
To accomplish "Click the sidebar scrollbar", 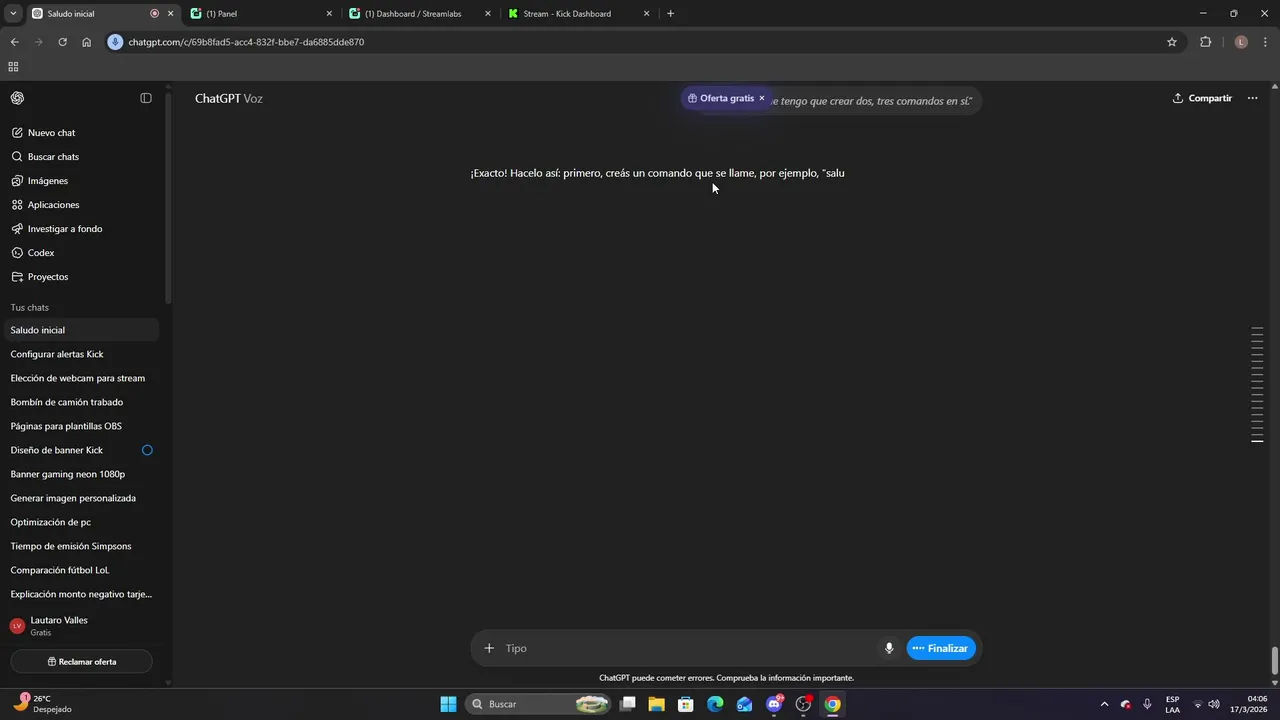I will pyautogui.click(x=168, y=198).
